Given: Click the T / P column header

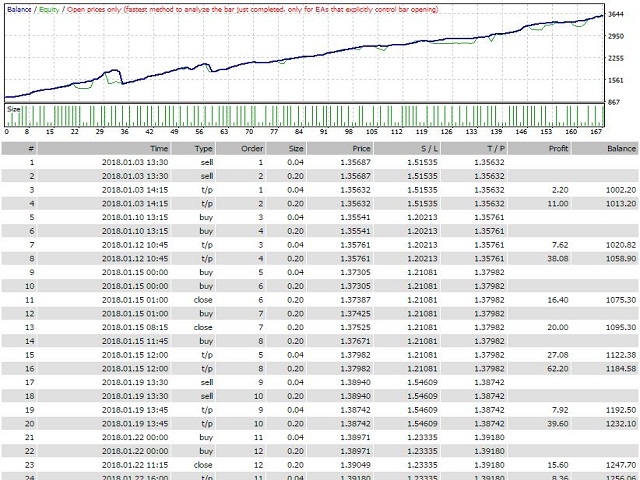Looking at the screenshot, I should (474, 149).
